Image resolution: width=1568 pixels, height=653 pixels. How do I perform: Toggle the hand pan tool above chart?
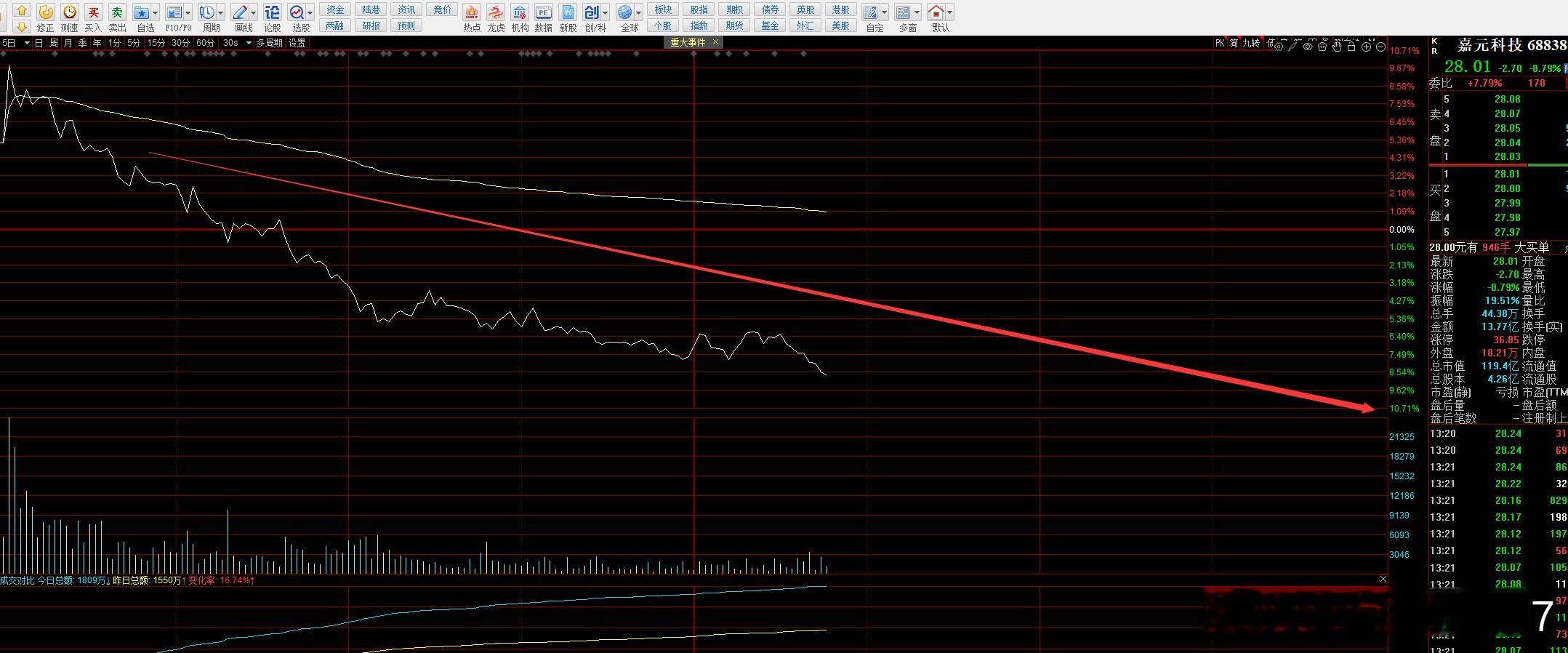[1337, 47]
